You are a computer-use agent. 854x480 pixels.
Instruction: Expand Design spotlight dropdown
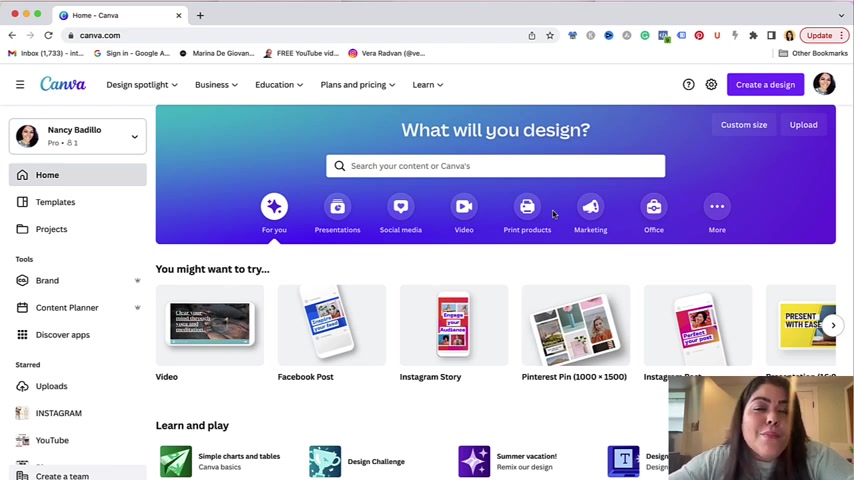coord(142,84)
